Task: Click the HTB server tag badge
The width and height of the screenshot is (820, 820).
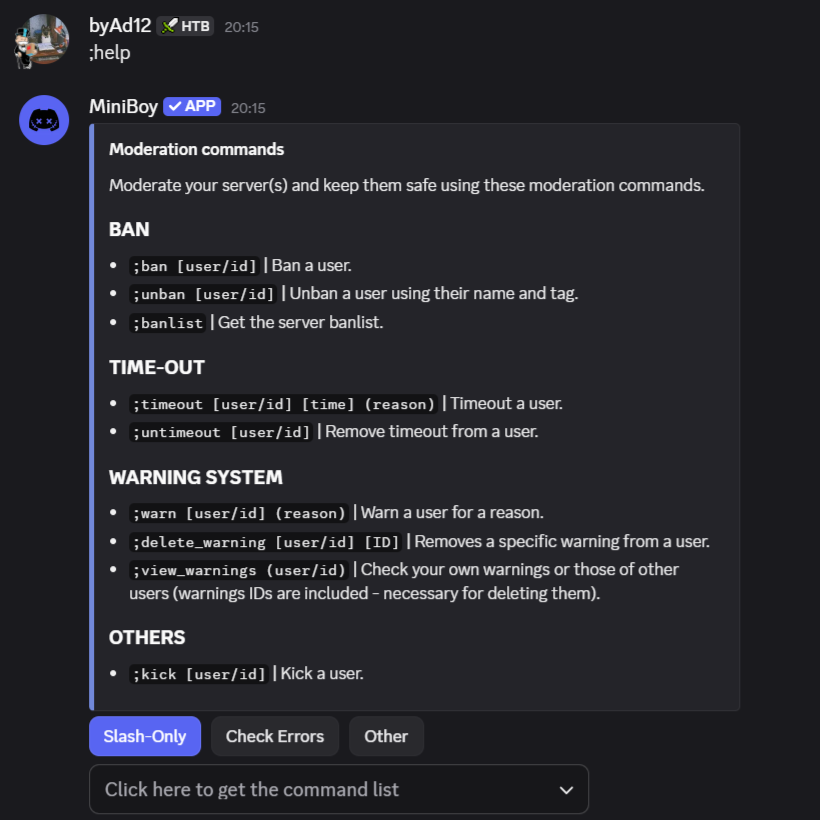Action: click(186, 26)
